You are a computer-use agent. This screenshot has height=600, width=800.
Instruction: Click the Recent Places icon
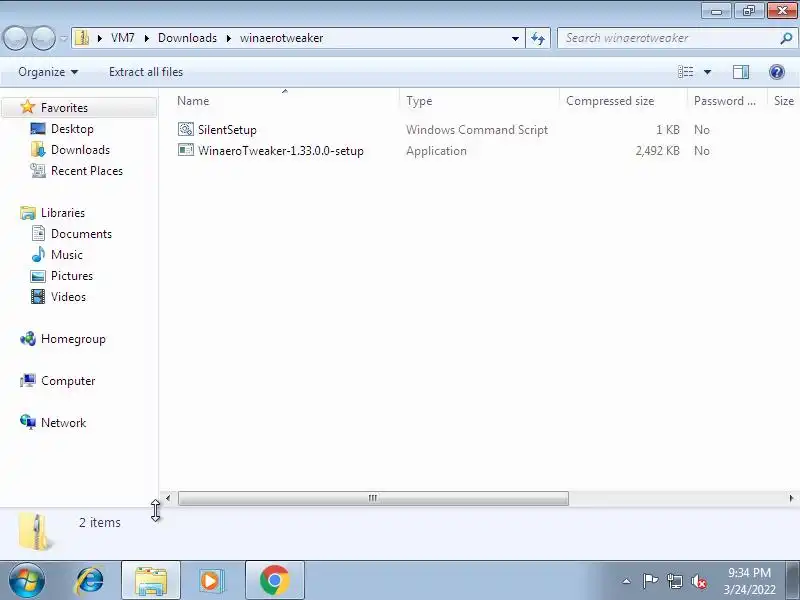coord(38,170)
